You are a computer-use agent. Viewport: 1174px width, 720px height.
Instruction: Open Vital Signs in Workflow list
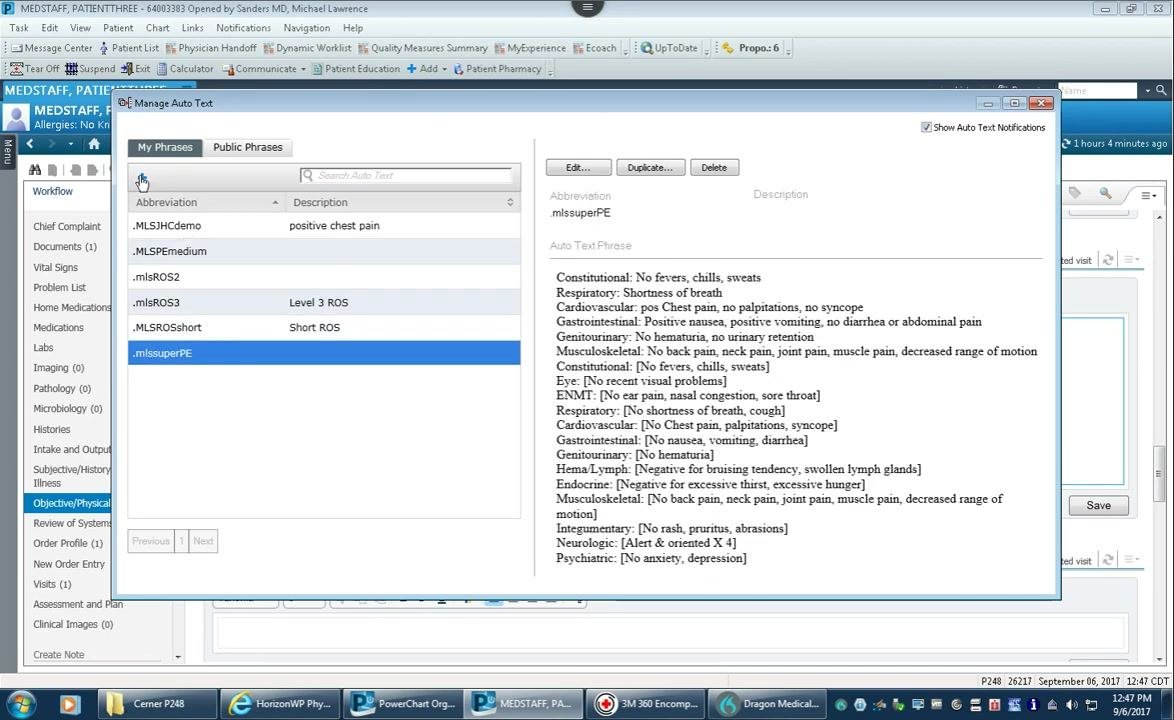click(x=55, y=267)
